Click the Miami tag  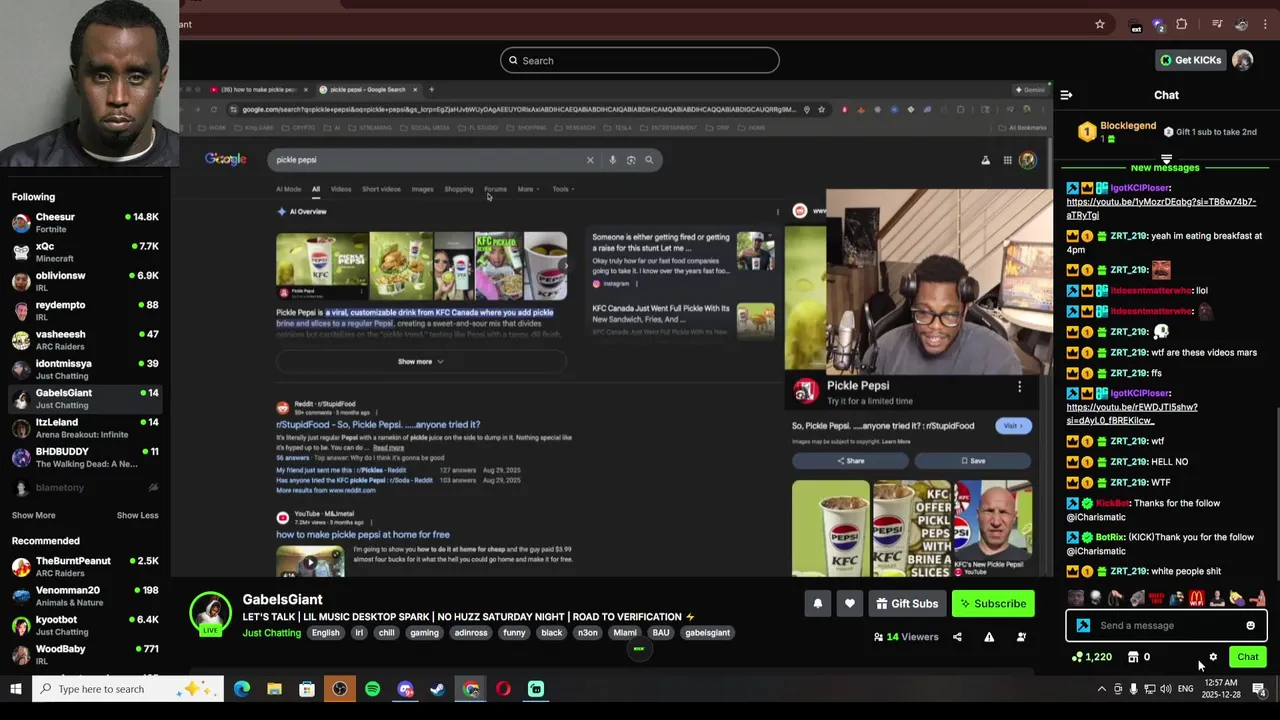[x=625, y=633]
